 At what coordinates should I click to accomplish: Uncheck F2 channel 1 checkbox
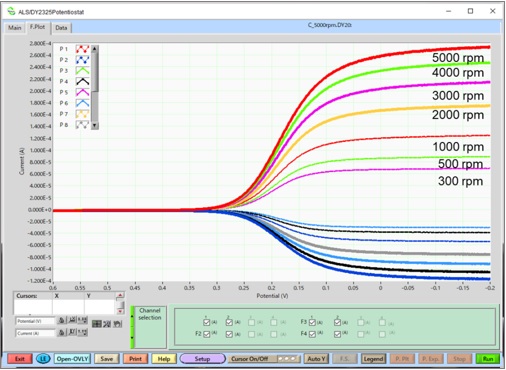[206, 334]
